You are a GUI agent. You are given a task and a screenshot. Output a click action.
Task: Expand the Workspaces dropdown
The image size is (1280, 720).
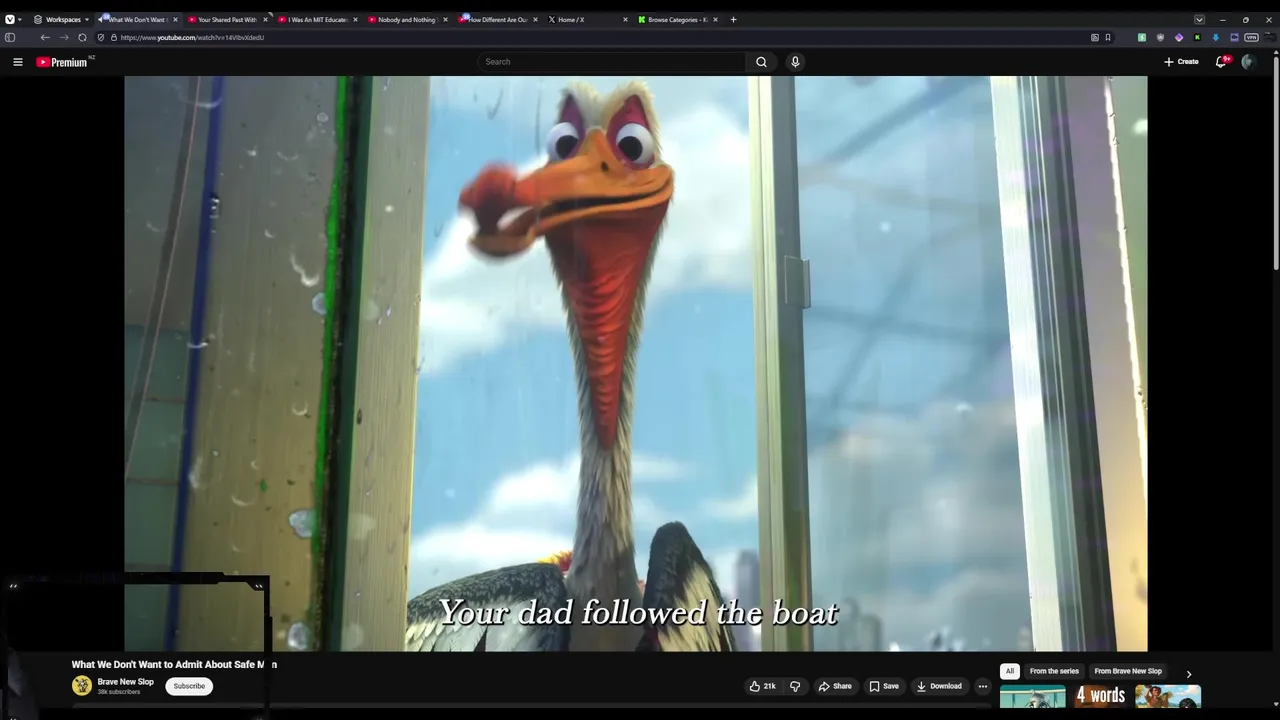tap(61, 19)
